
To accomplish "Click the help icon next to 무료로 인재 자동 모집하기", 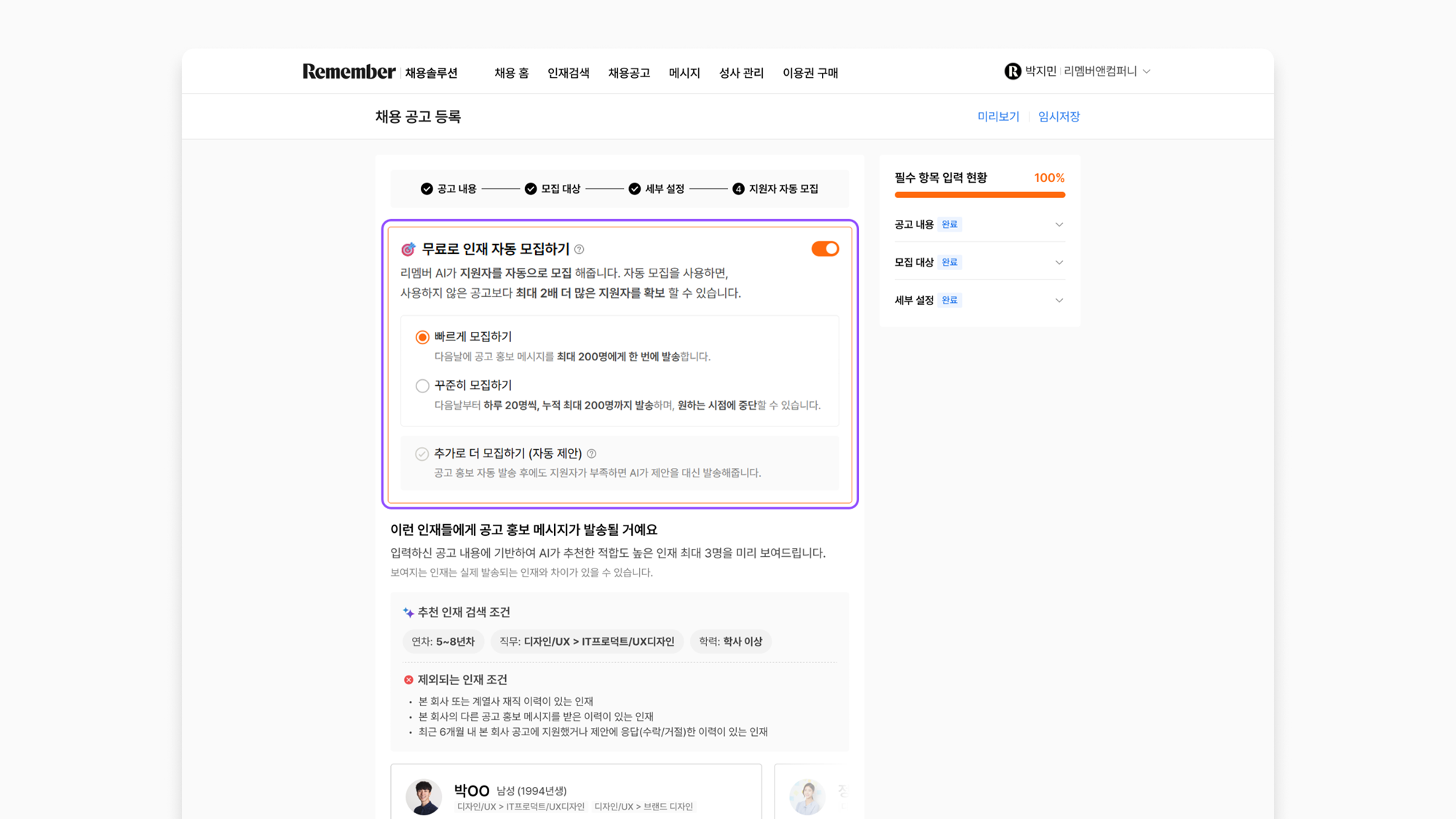I will pyautogui.click(x=579, y=250).
